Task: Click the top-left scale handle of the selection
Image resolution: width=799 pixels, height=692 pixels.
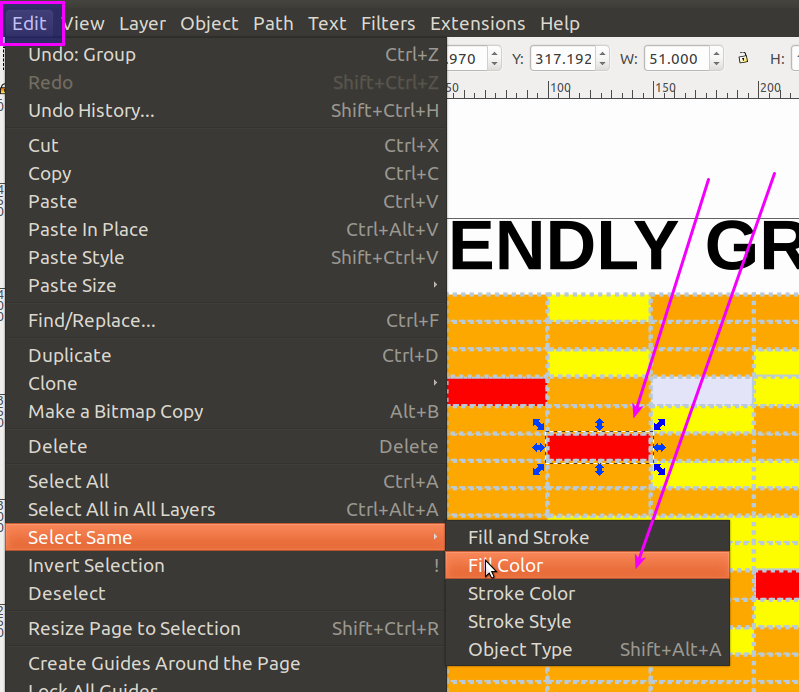Action: (x=538, y=425)
